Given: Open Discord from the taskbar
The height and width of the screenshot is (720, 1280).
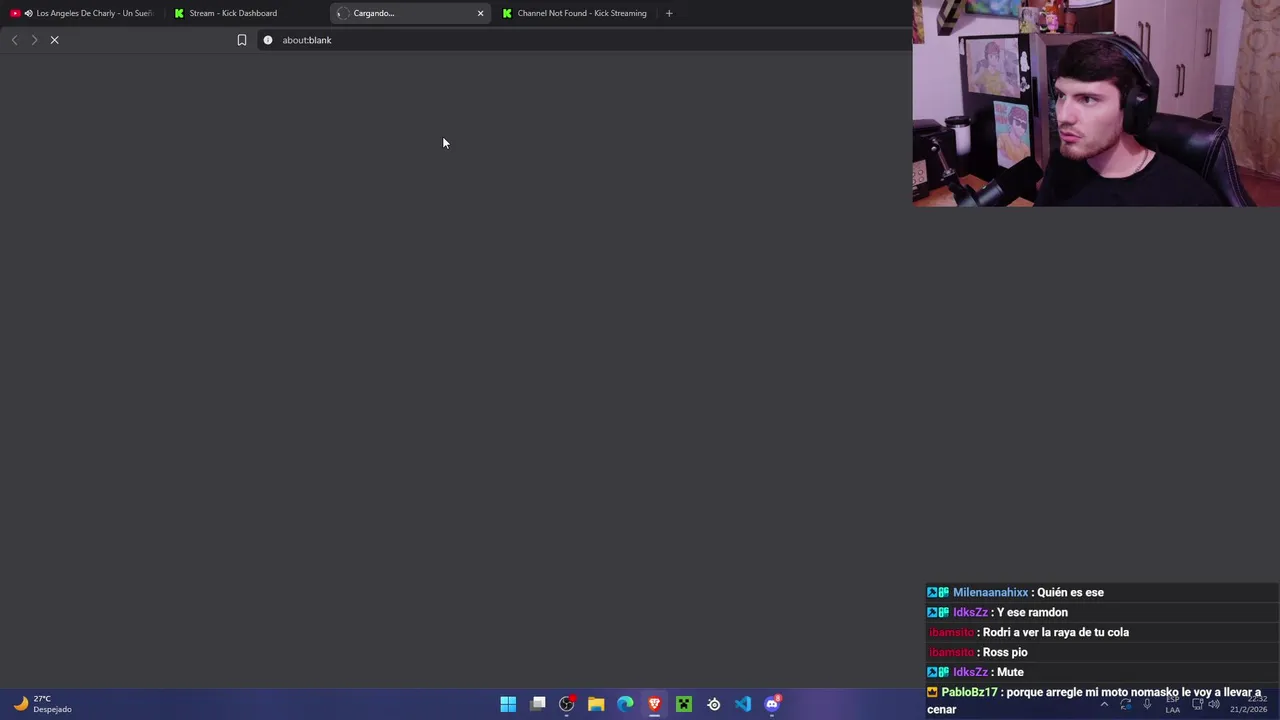Looking at the screenshot, I should (x=772, y=704).
